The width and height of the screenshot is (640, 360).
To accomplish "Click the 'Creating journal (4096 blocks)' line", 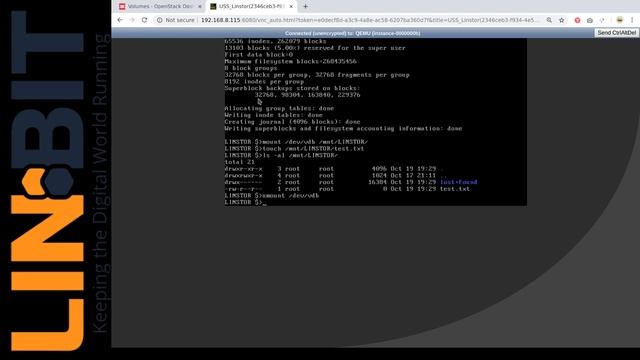I will click(292, 122).
